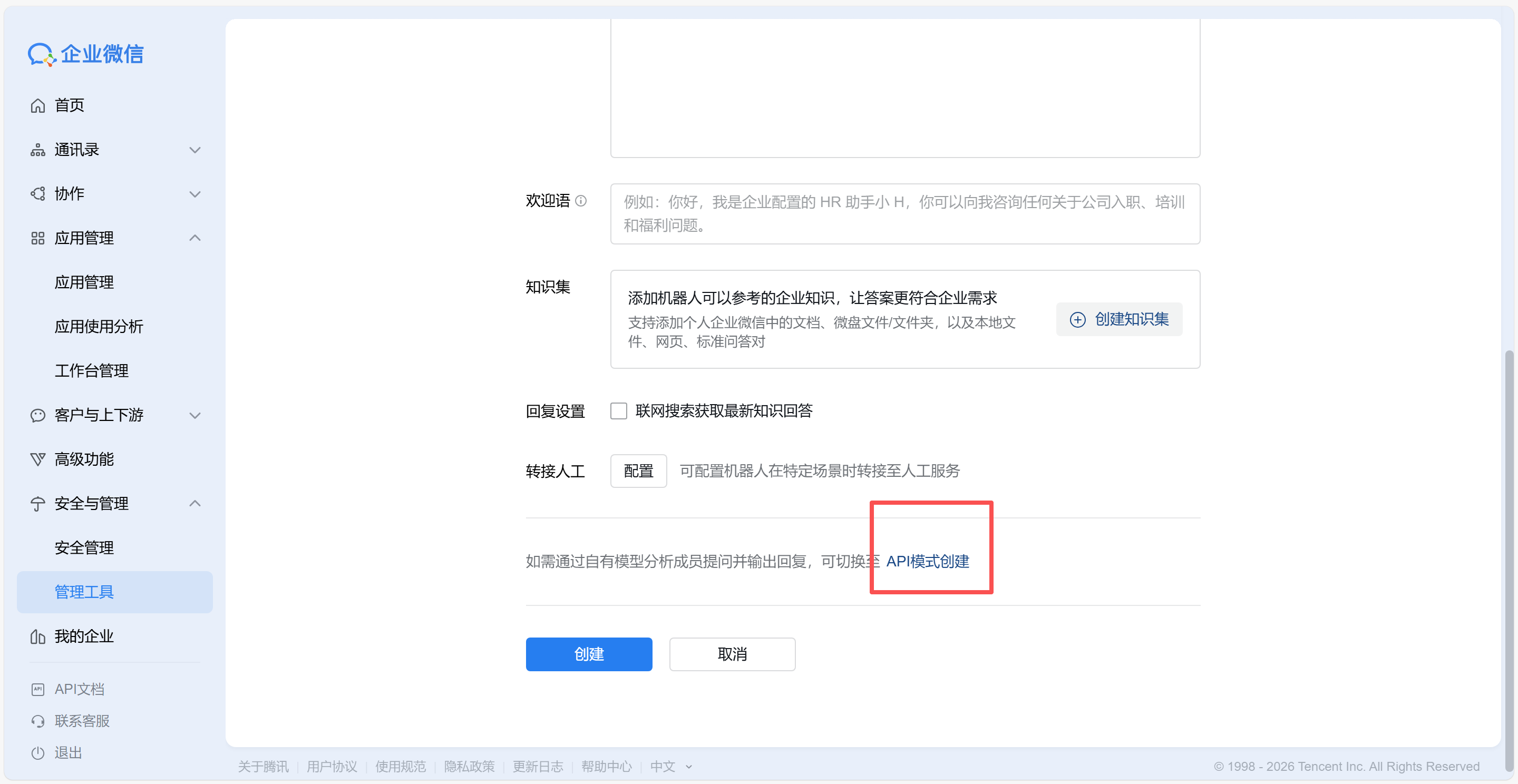The image size is (1518, 784).
Task: Click the 企业微信 logo icon
Action: [x=41, y=54]
